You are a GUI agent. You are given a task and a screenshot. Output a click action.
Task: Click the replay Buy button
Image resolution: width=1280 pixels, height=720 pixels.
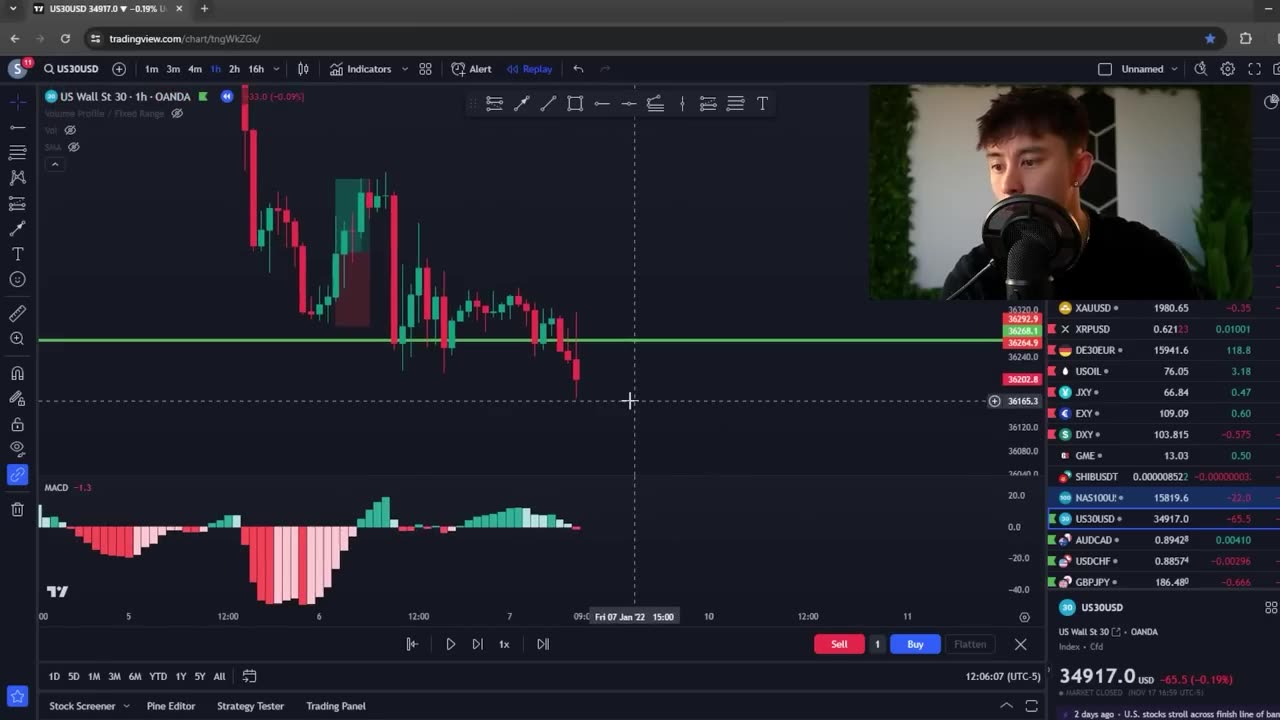tap(915, 644)
